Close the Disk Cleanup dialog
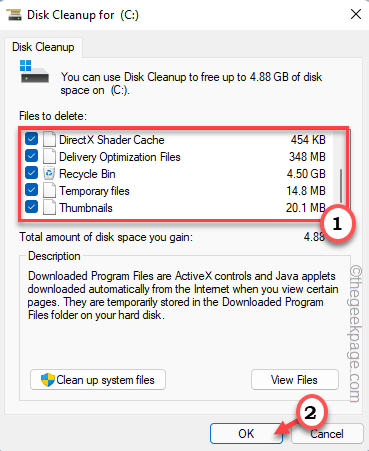Viewport: 369px width, 451px height. coord(356,15)
